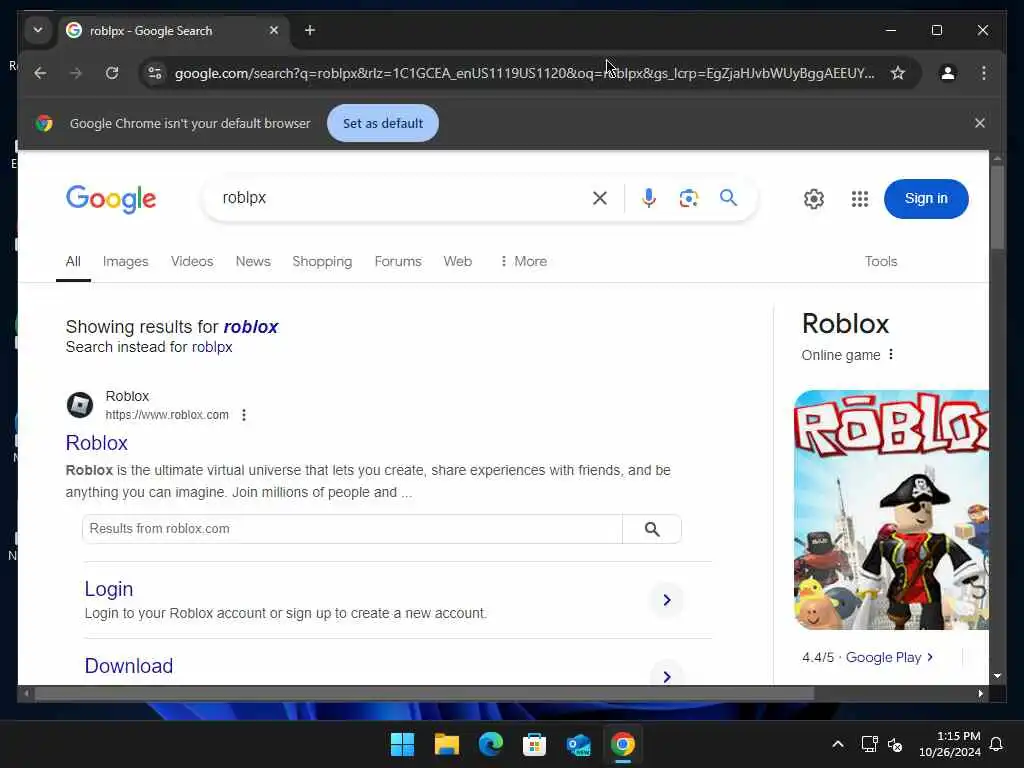Open Chrome's three-dot menu
This screenshot has width=1024, height=768.
coord(984,73)
